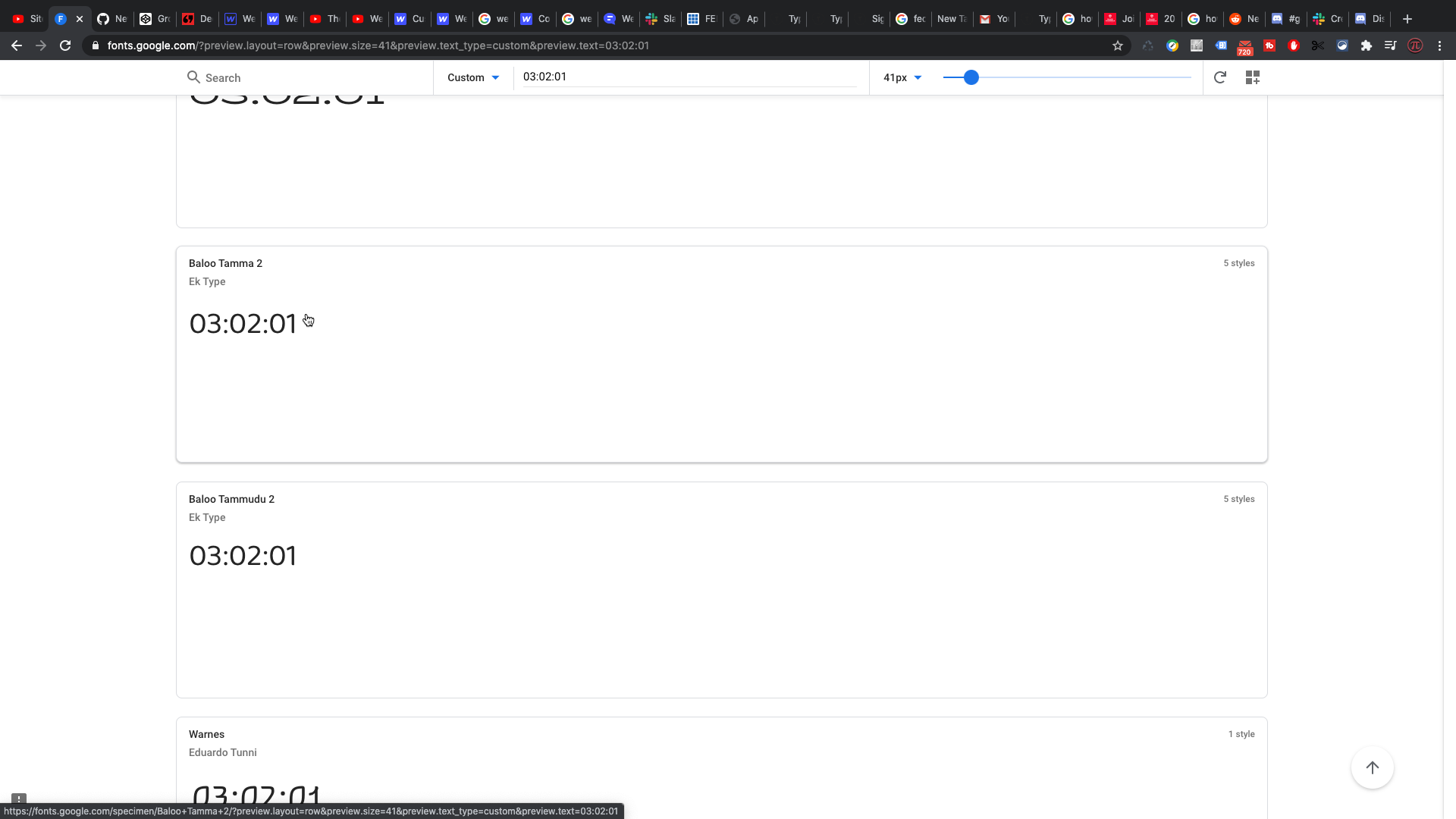
Task: Click the yellow-blue circular extension icon
Action: pos(1172,45)
